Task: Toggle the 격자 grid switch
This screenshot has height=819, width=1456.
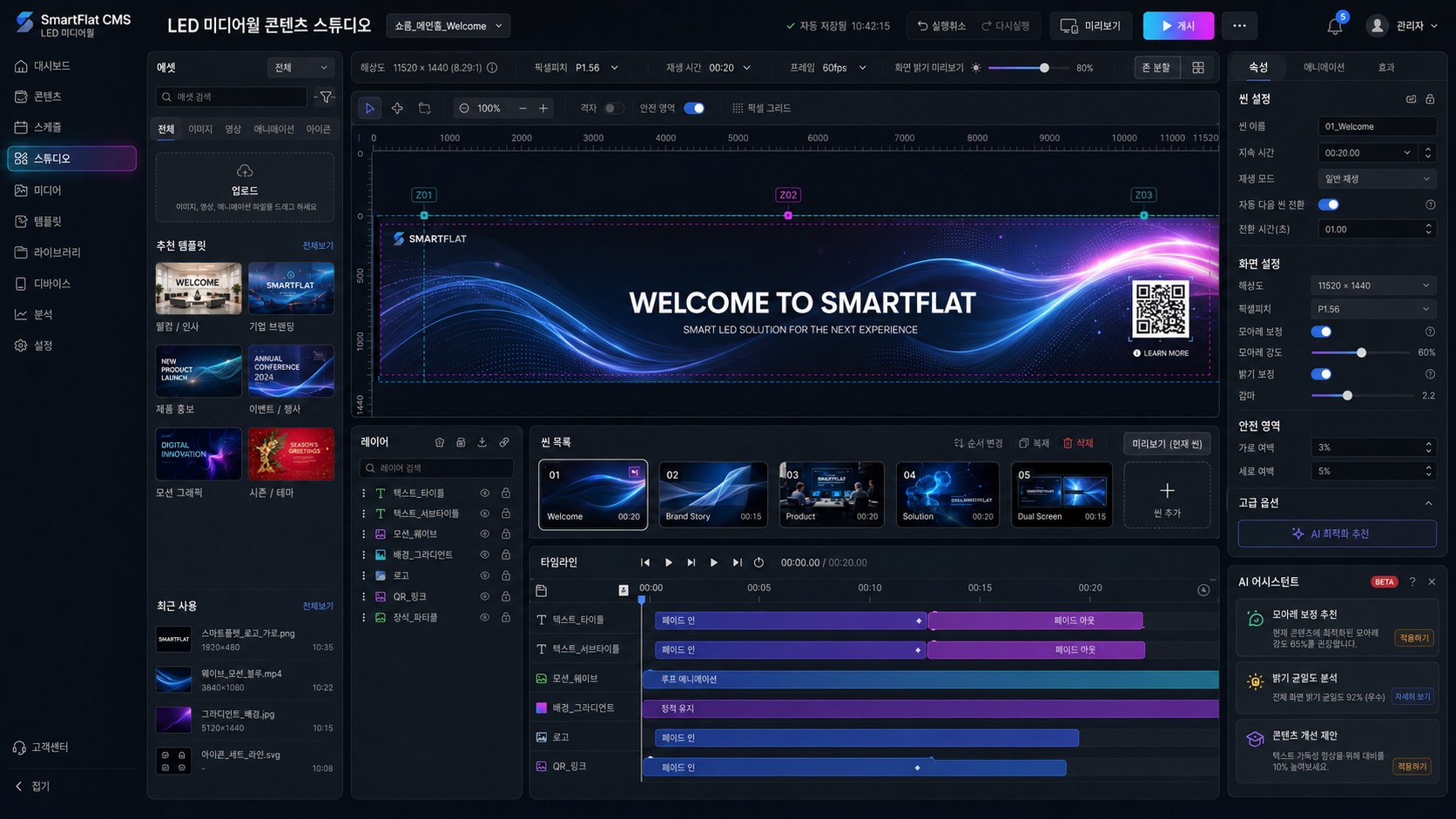Action: [613, 108]
